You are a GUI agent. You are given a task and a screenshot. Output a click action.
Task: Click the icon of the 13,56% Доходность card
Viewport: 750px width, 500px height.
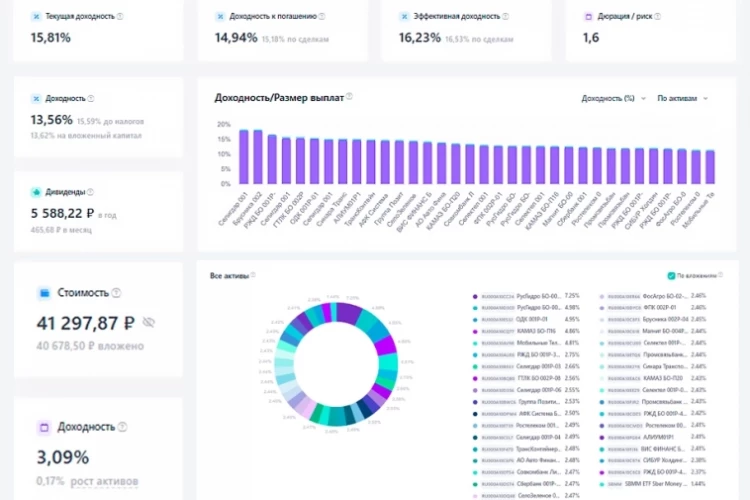pyautogui.click(x=36, y=99)
